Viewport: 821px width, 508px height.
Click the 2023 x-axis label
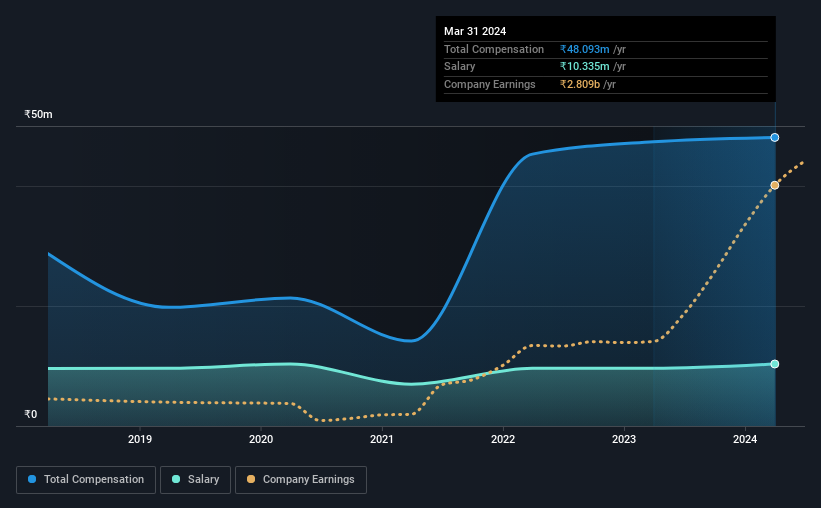[624, 439]
